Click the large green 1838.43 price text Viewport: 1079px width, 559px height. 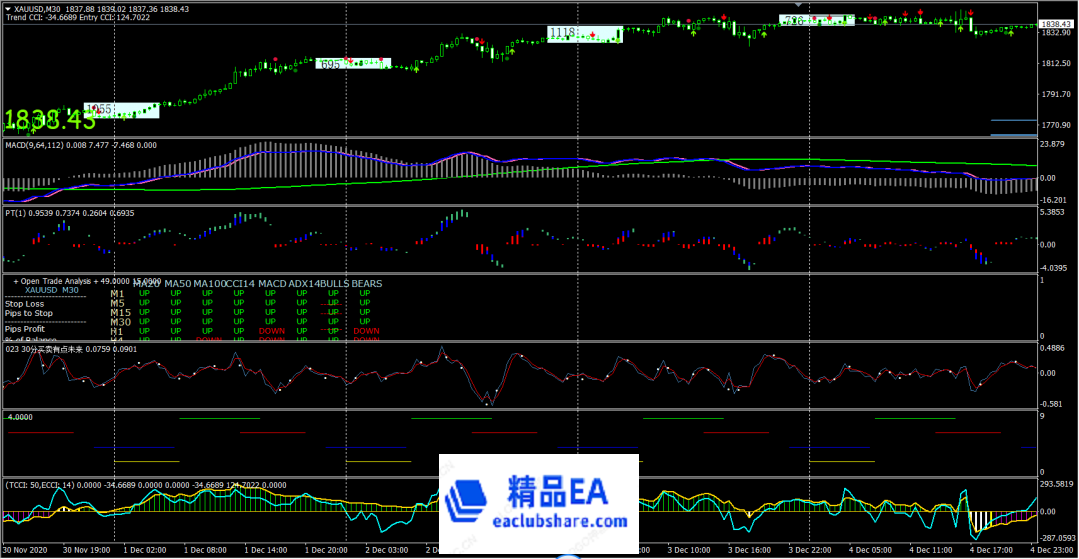(x=48, y=120)
